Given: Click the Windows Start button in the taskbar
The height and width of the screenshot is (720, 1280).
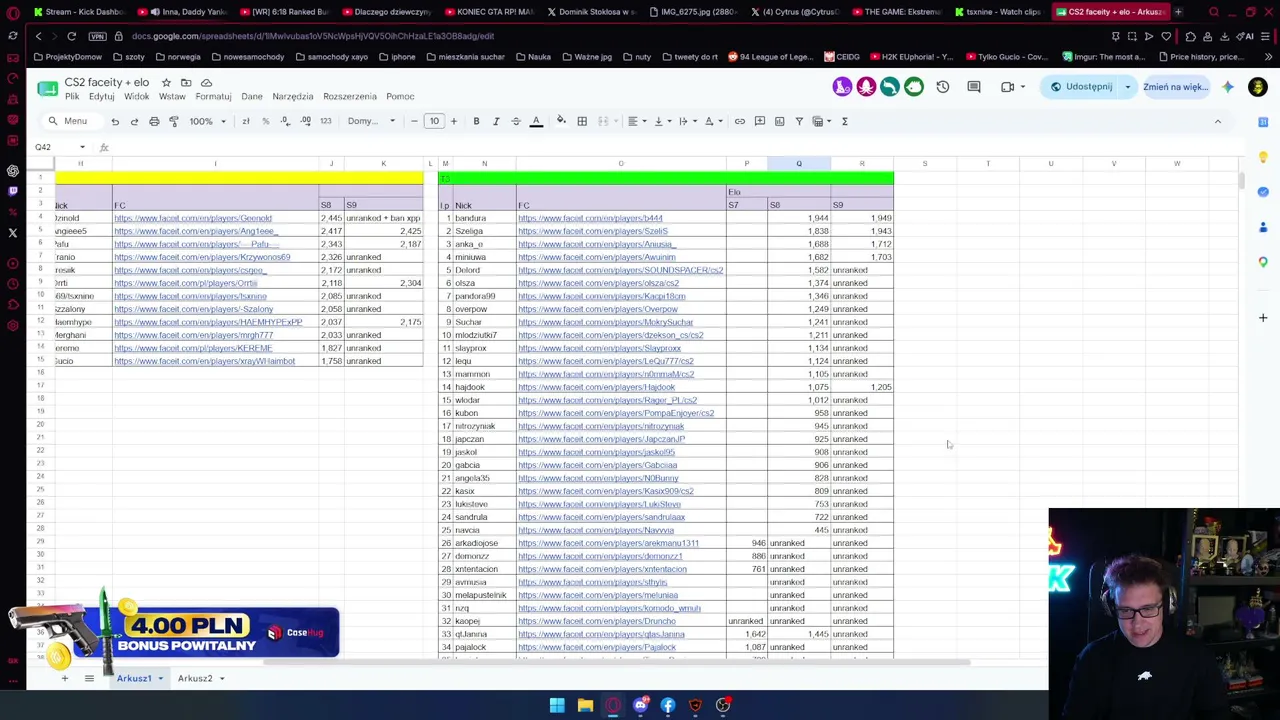Looking at the screenshot, I should click(557, 705).
